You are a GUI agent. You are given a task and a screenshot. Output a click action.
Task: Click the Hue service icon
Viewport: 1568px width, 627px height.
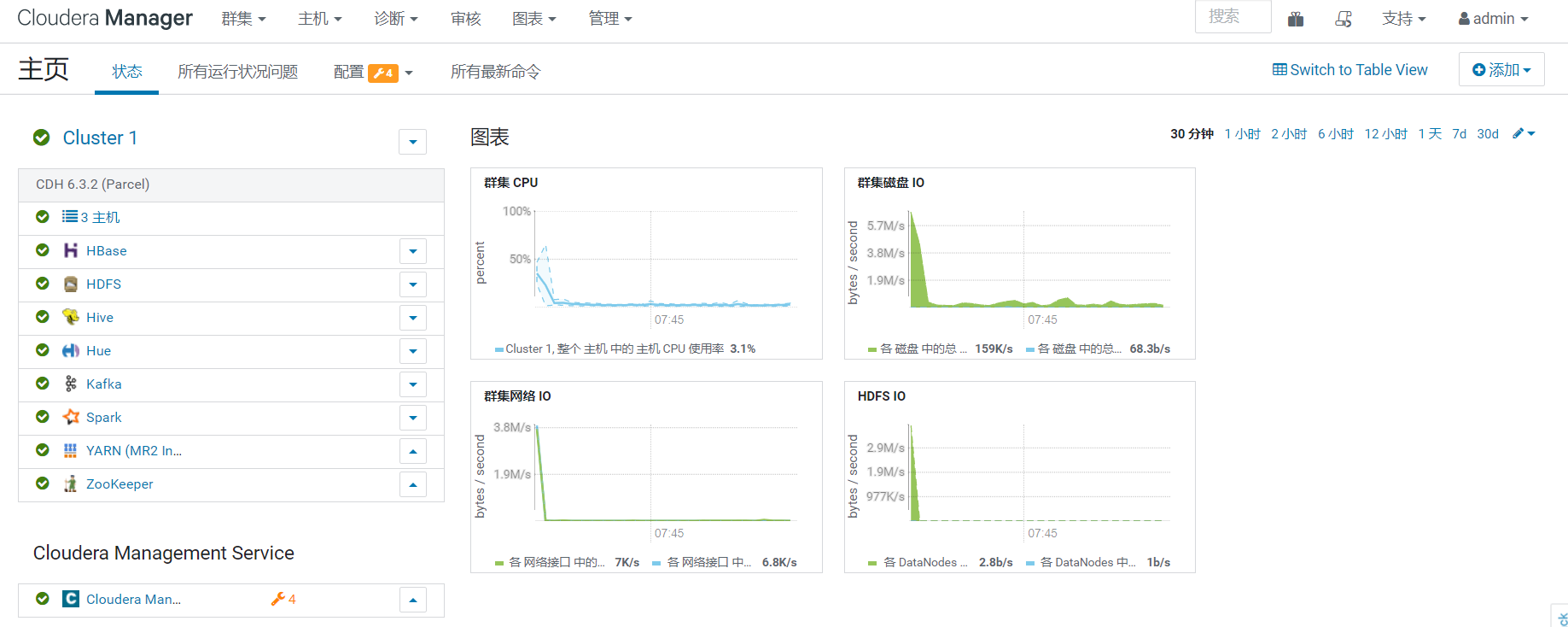(x=71, y=350)
